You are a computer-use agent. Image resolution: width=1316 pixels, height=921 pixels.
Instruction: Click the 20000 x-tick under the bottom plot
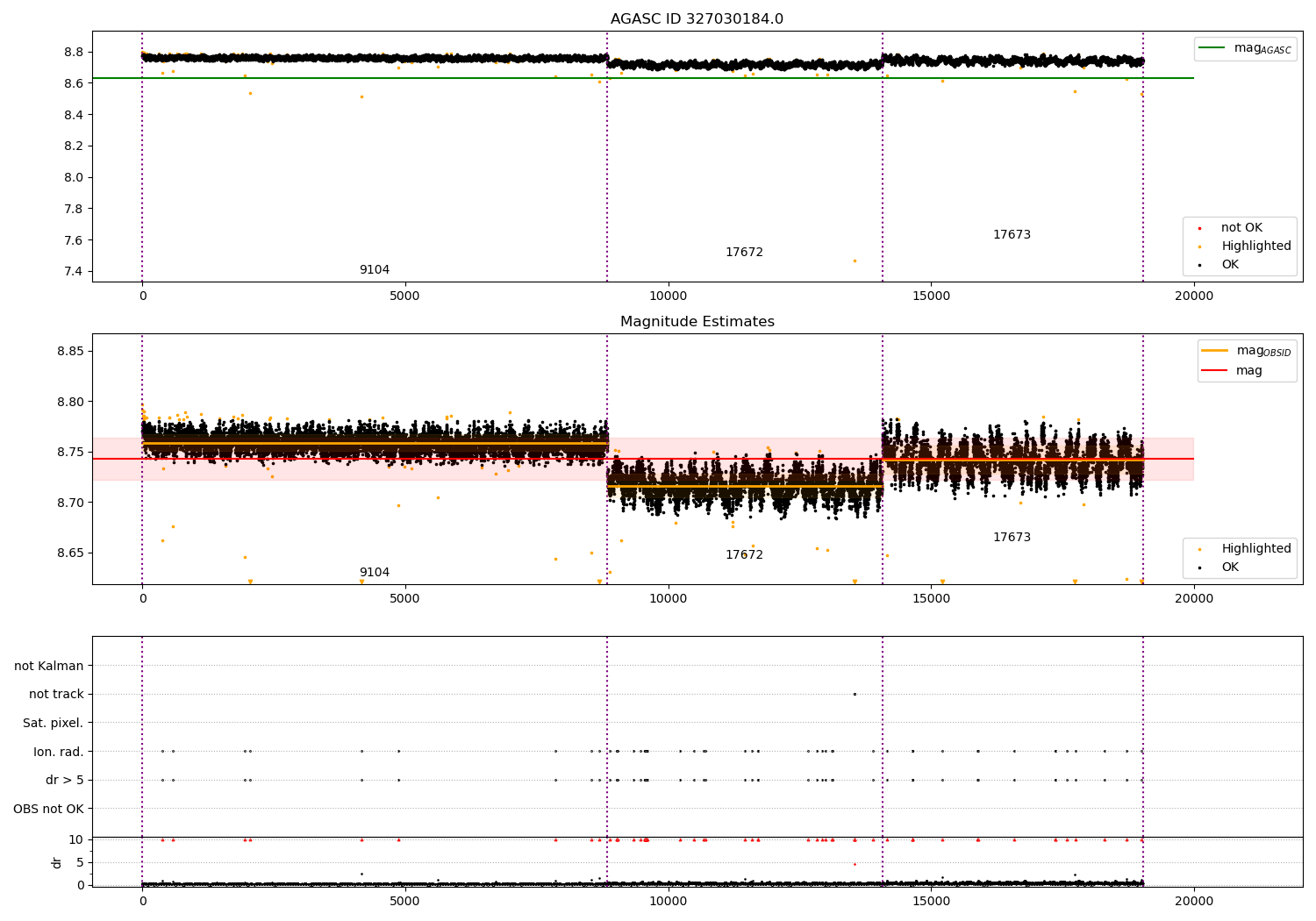[x=1193, y=901]
